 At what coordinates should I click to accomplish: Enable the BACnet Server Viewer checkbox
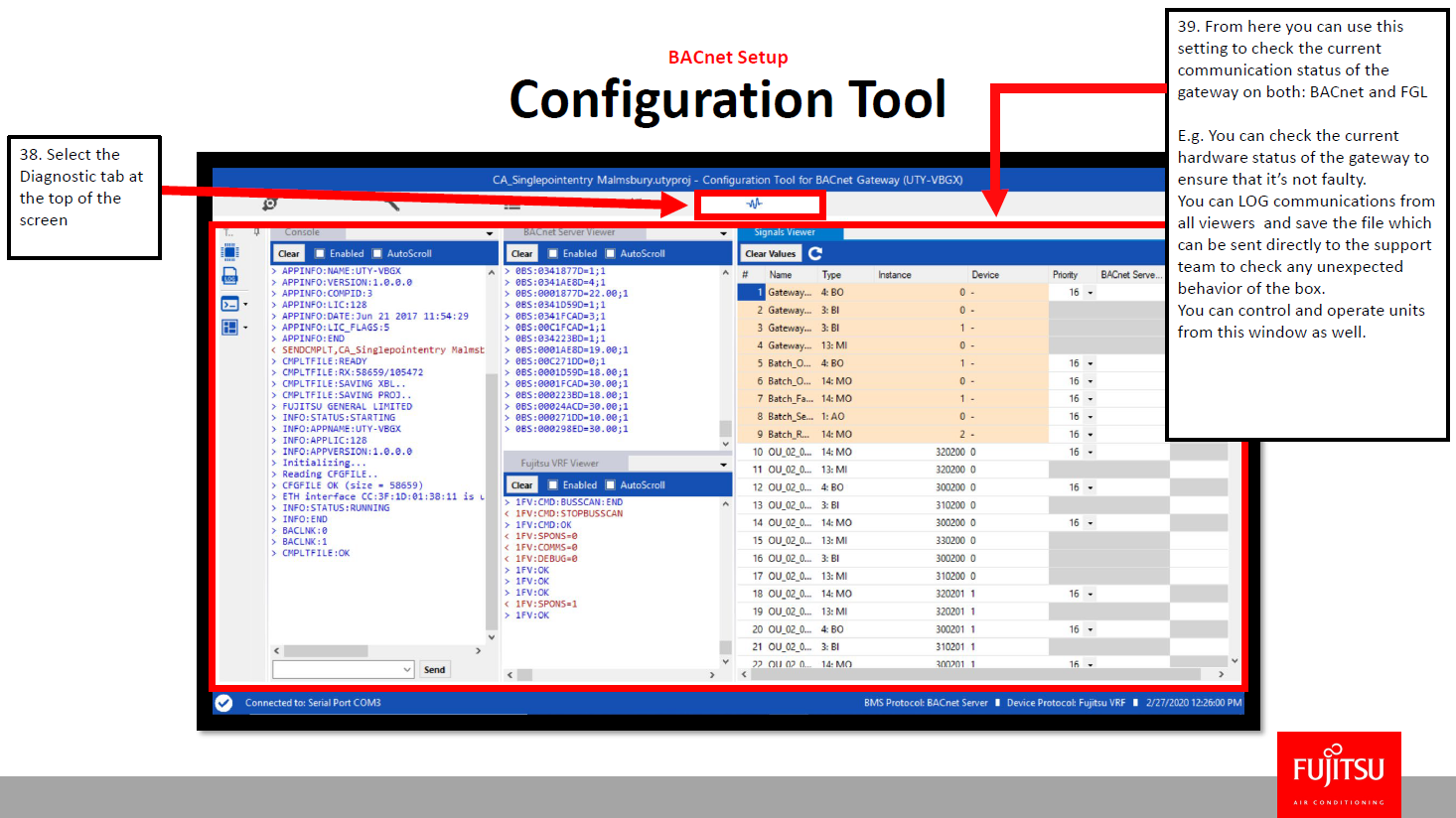(x=553, y=254)
